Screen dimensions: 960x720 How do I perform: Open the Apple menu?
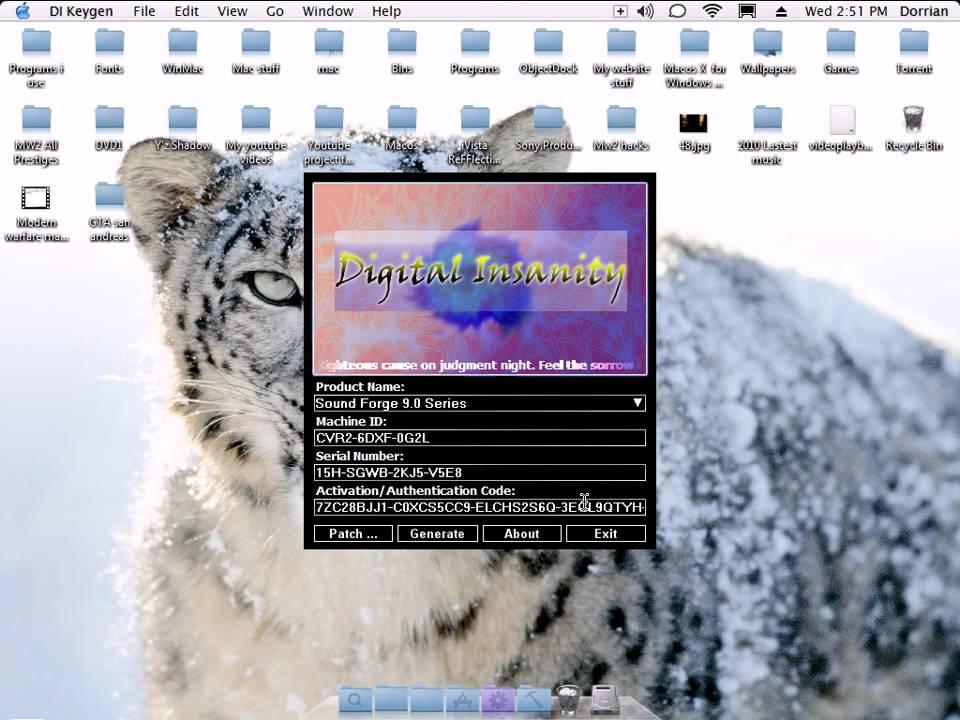23,11
